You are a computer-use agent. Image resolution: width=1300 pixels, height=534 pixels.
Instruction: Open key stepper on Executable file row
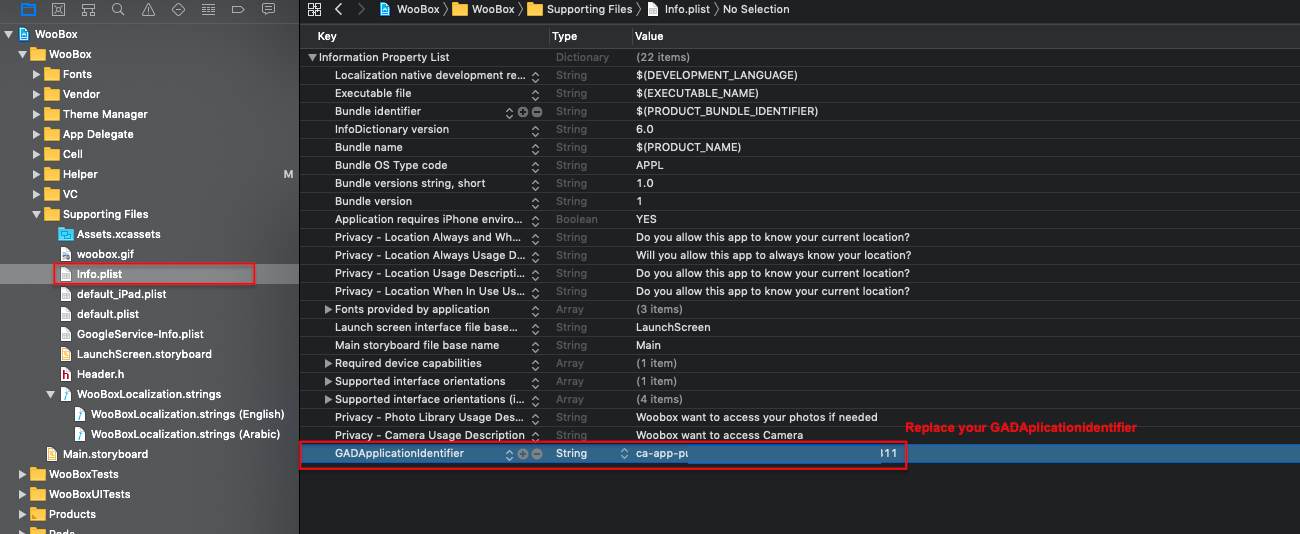click(x=536, y=94)
